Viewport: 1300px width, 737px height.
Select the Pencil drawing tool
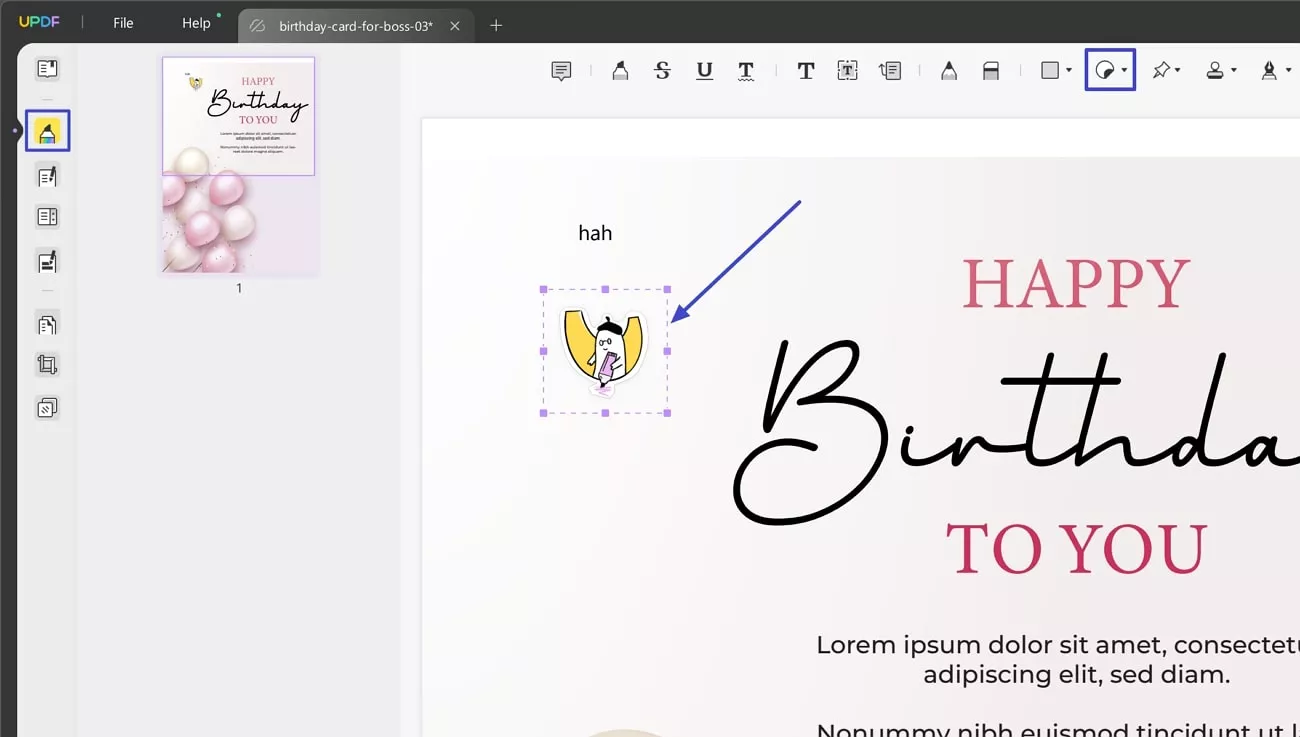[948, 70]
